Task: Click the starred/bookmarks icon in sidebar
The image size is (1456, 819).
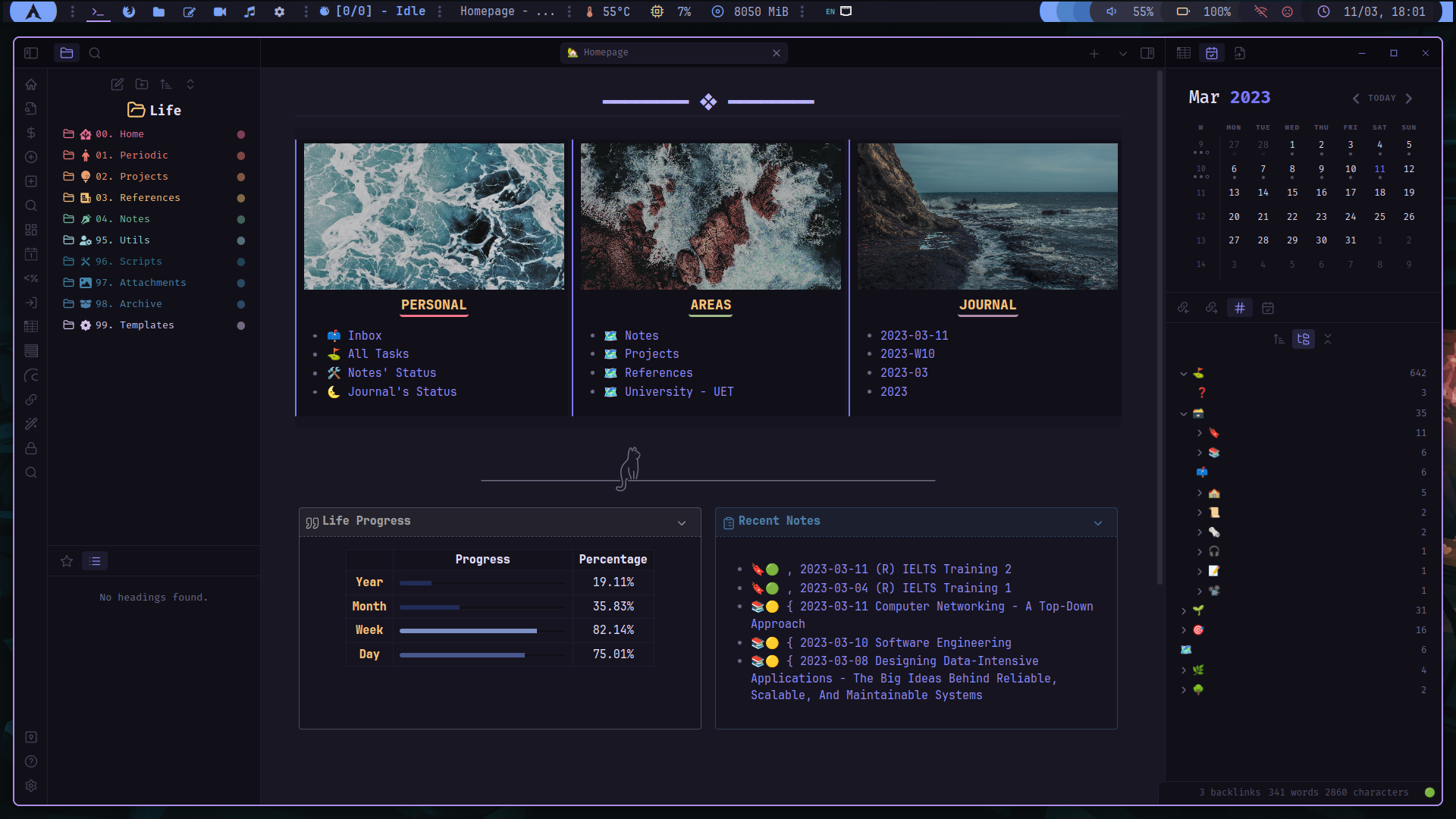Action: click(67, 561)
